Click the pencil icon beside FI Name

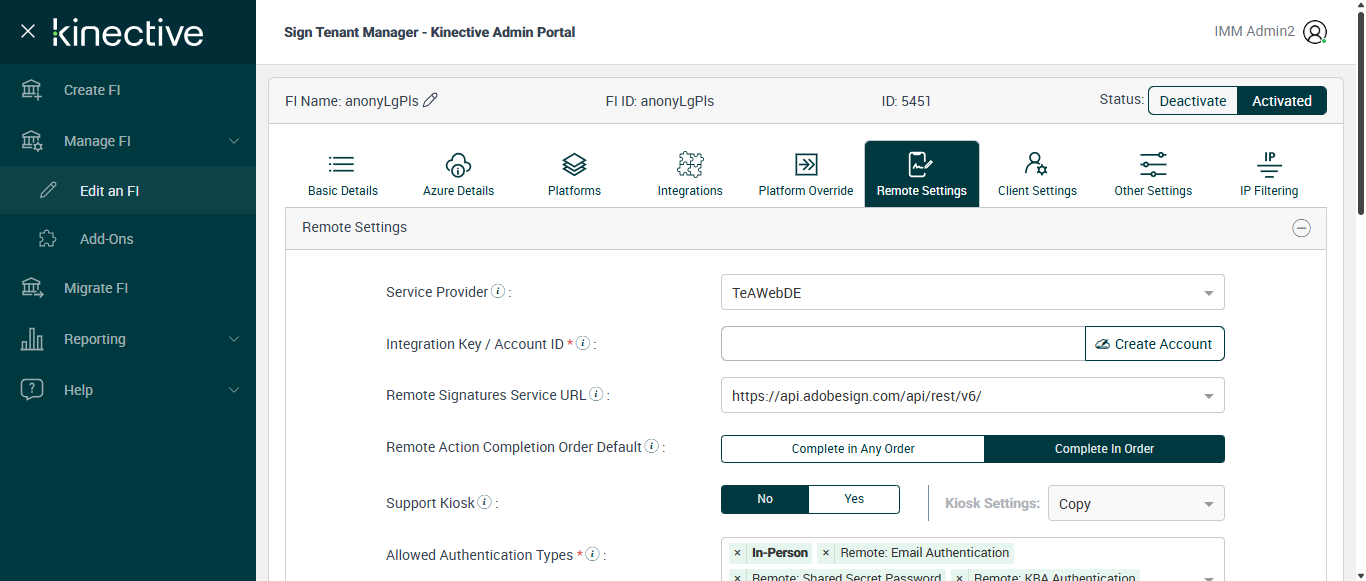431,100
